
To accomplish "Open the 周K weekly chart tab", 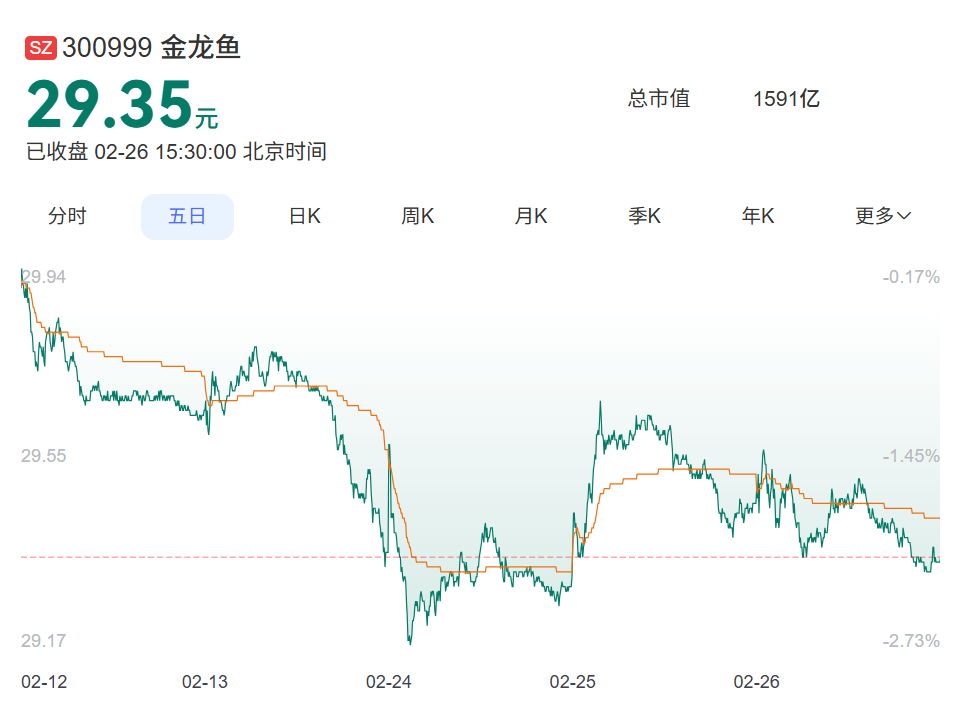I will click(x=417, y=216).
